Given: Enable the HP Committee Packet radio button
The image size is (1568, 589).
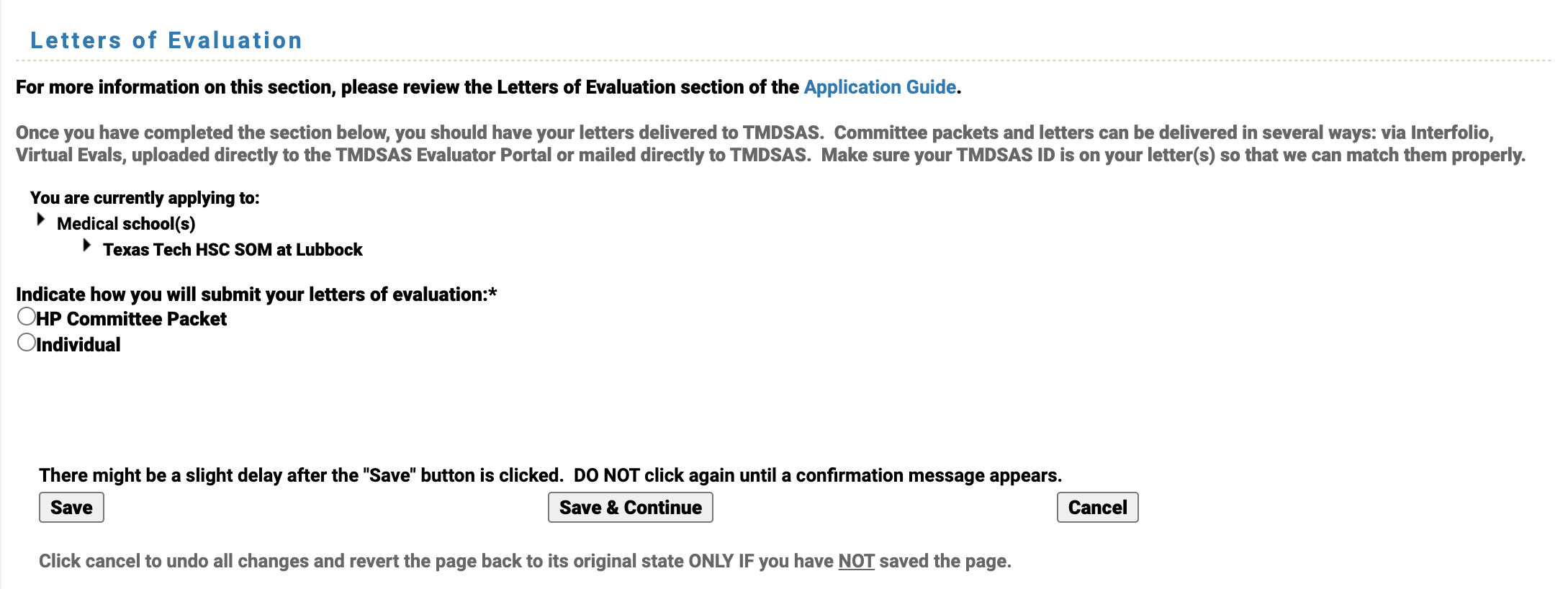Looking at the screenshot, I should (26, 315).
